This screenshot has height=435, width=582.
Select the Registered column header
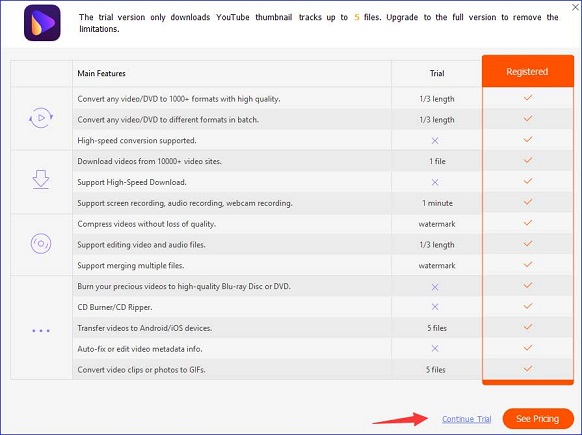pyautogui.click(x=527, y=71)
